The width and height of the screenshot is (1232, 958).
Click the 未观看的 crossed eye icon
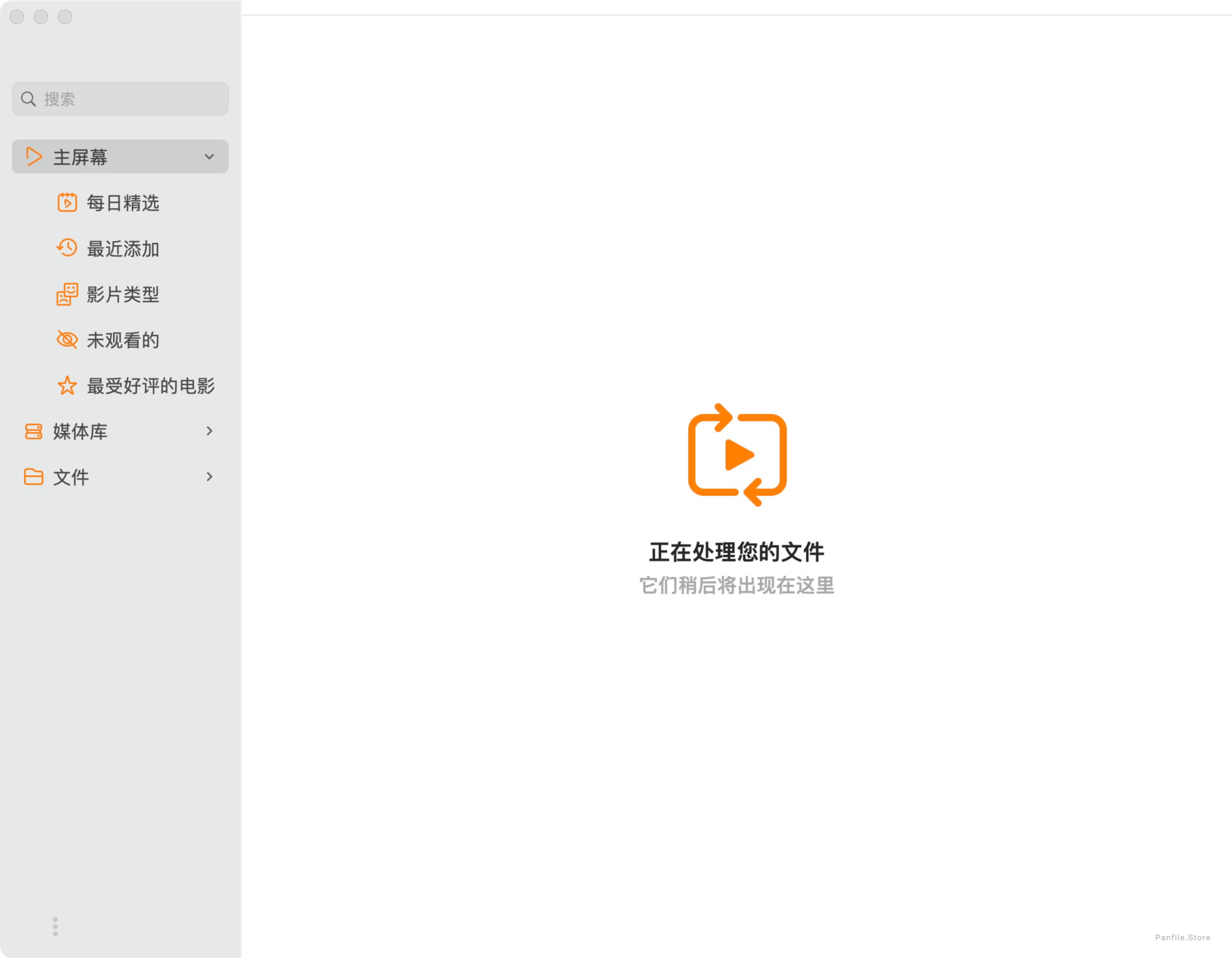pos(67,339)
